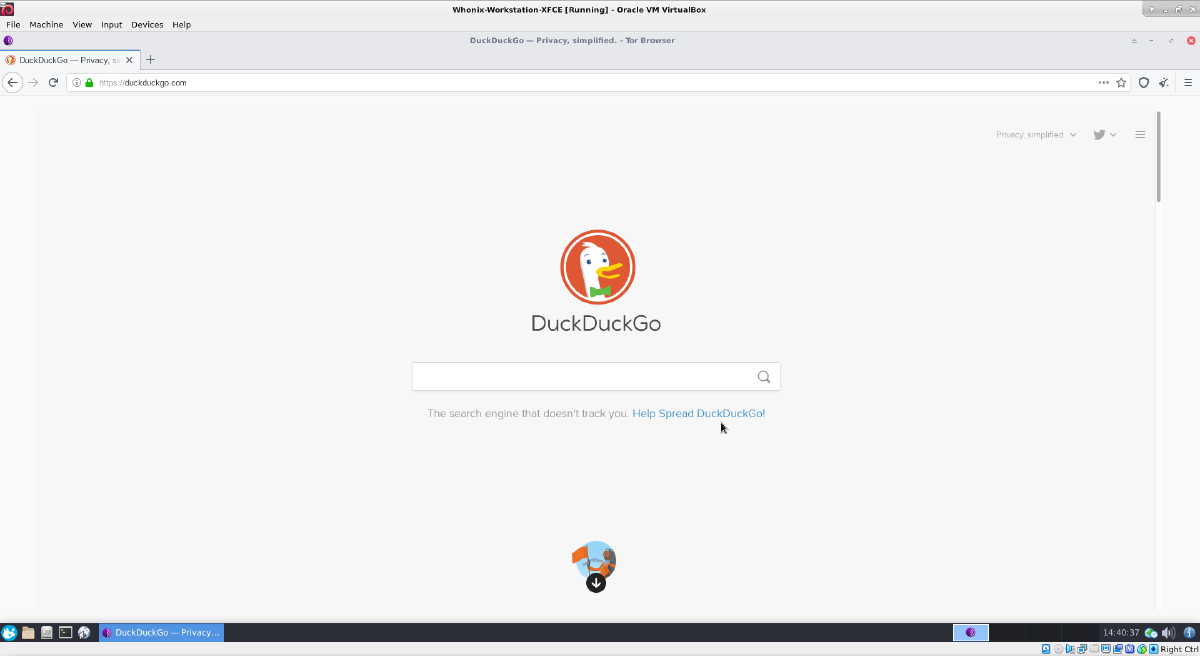
Task: Click the browser Back arrow button
Action: pos(12,83)
